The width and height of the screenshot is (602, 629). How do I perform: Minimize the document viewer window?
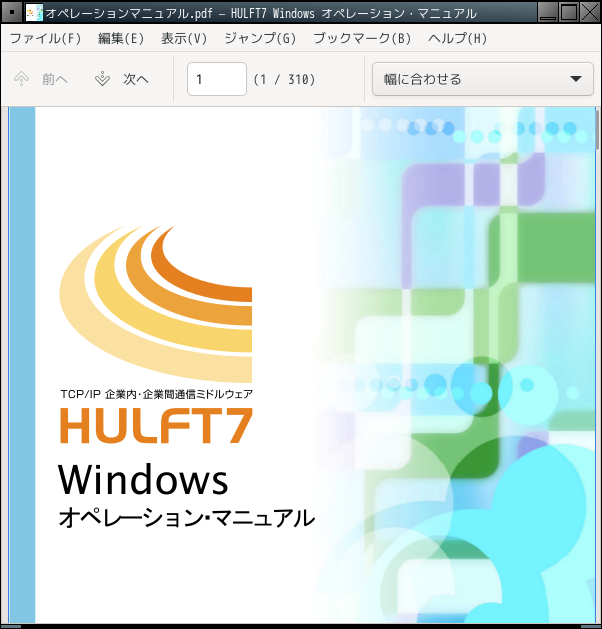tap(547, 12)
